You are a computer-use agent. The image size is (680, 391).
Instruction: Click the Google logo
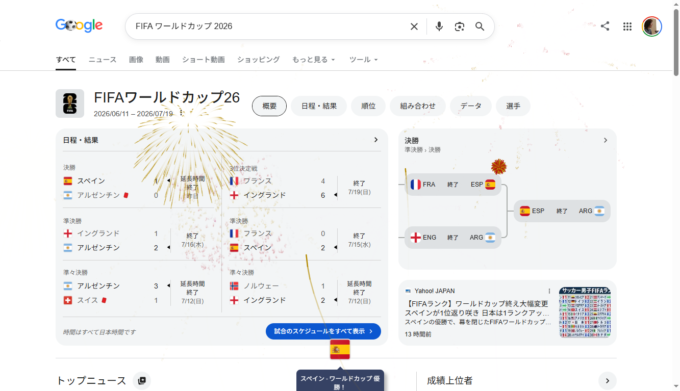(x=79, y=26)
